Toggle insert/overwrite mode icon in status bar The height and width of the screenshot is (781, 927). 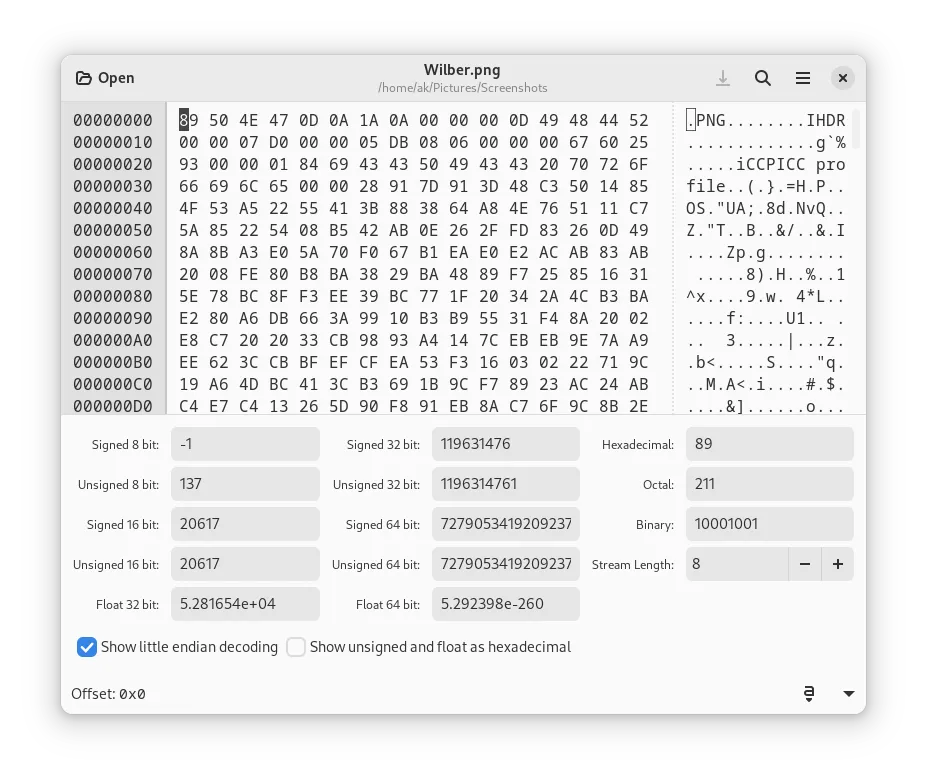pyautogui.click(x=809, y=693)
